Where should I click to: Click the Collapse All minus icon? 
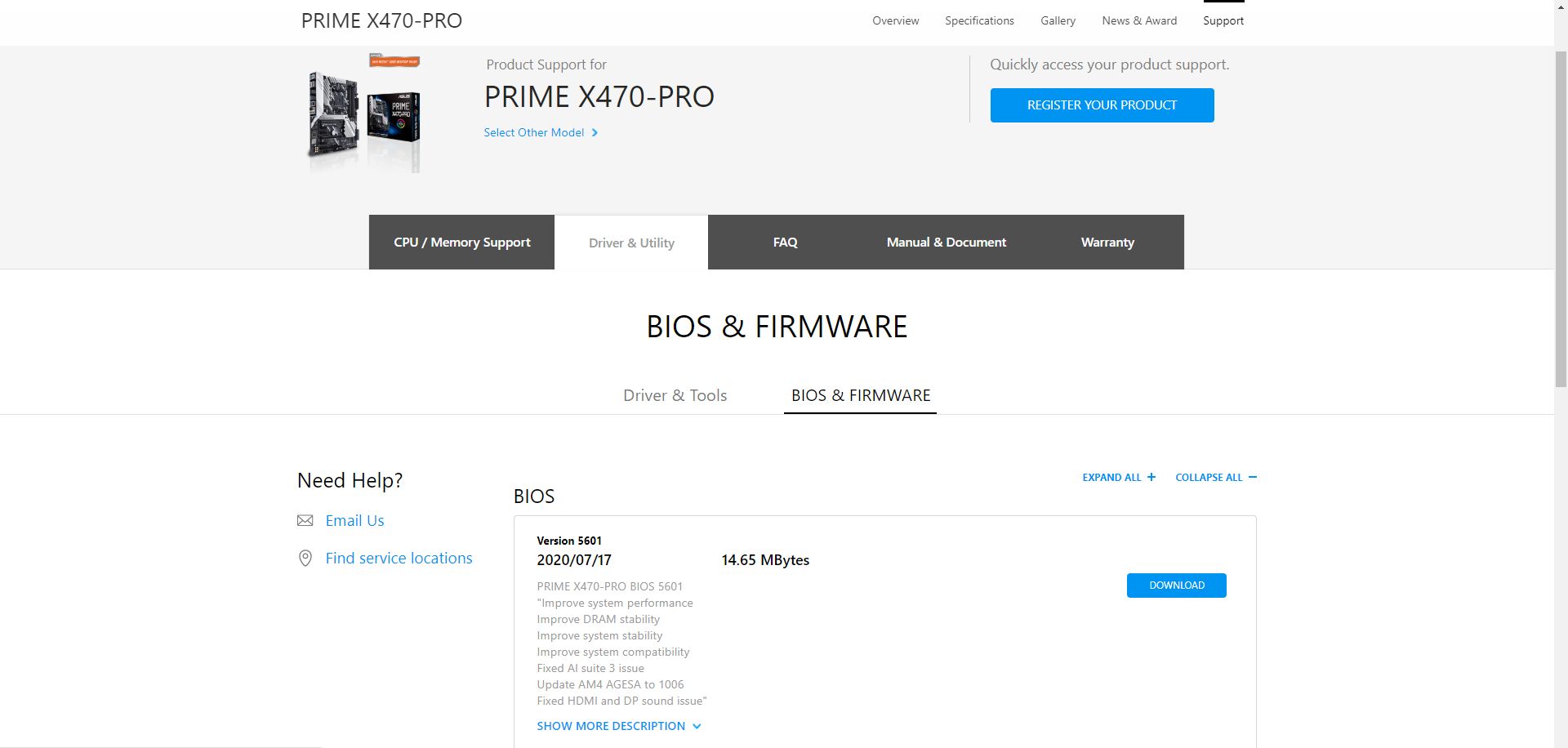pos(1252,477)
